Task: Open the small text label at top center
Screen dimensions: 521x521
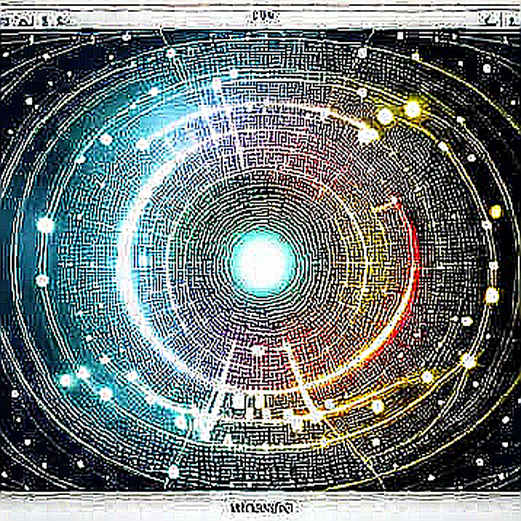Action: pos(264,16)
